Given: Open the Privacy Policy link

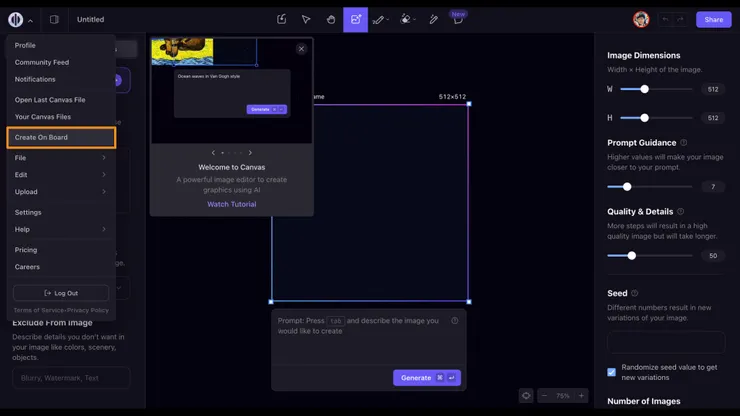Looking at the screenshot, I should (88, 310).
